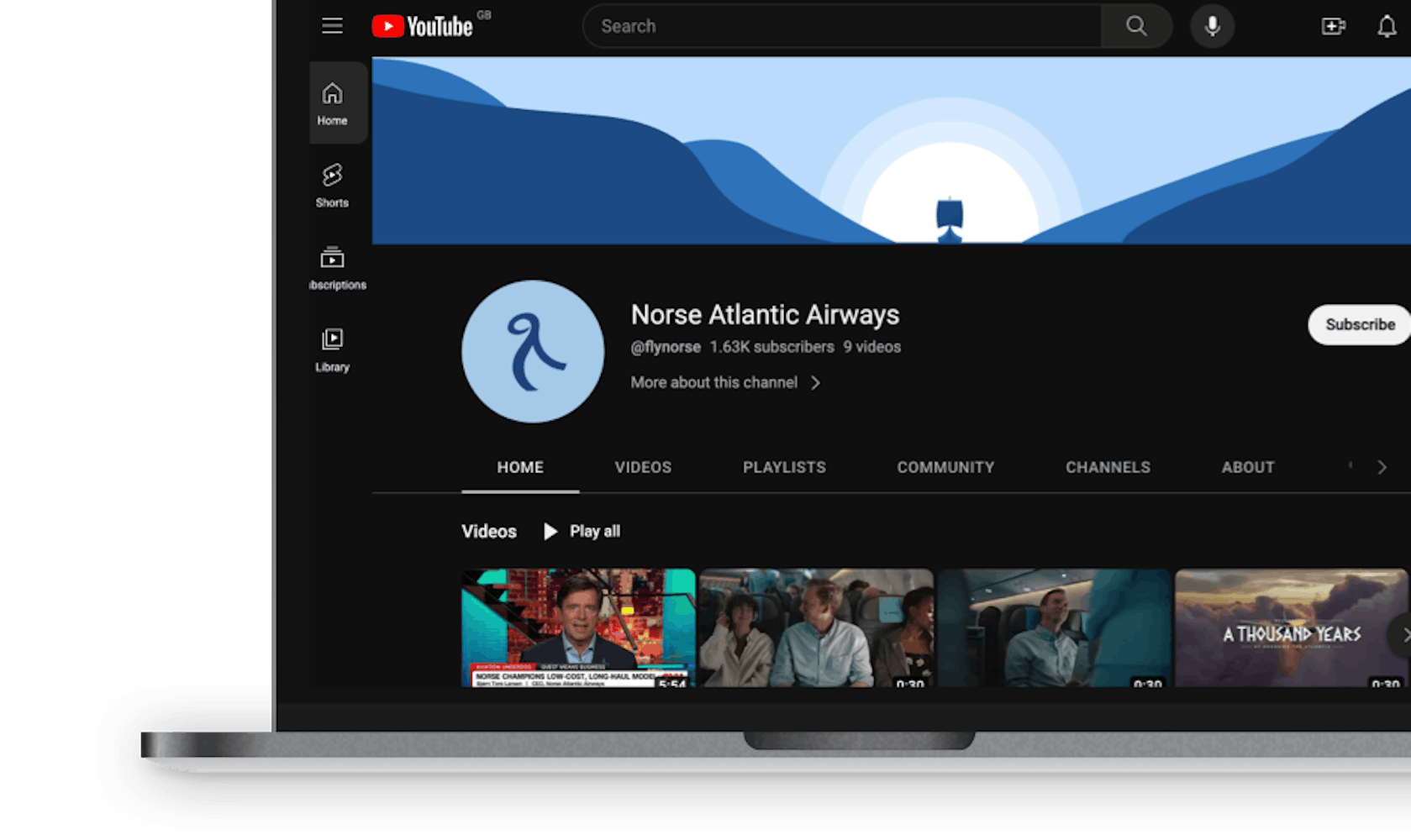This screenshot has height=840, width=1411.
Task: Expand channel info chevron arrow
Action: [x=815, y=383]
